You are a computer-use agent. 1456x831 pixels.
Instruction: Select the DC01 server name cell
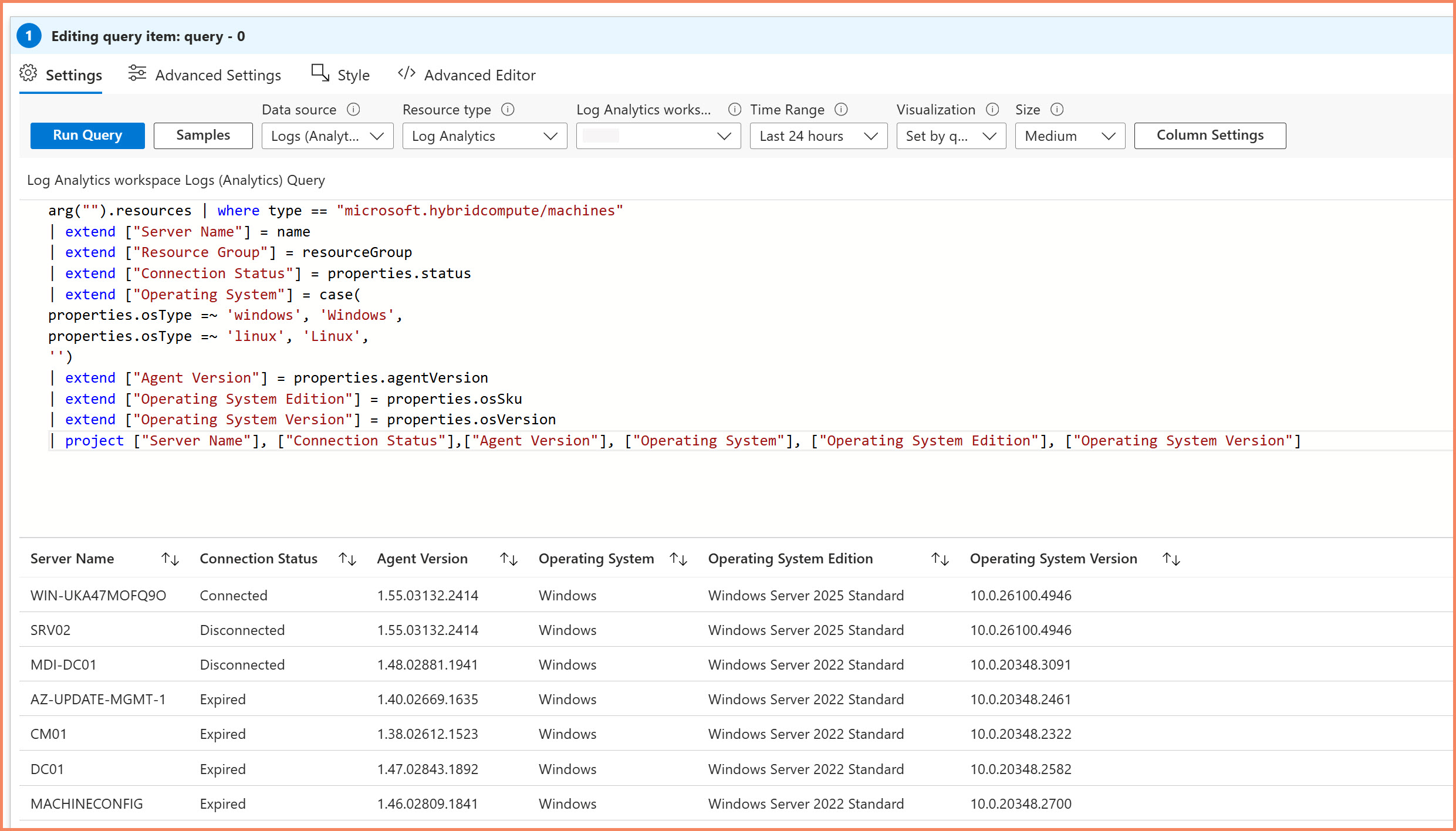47,769
